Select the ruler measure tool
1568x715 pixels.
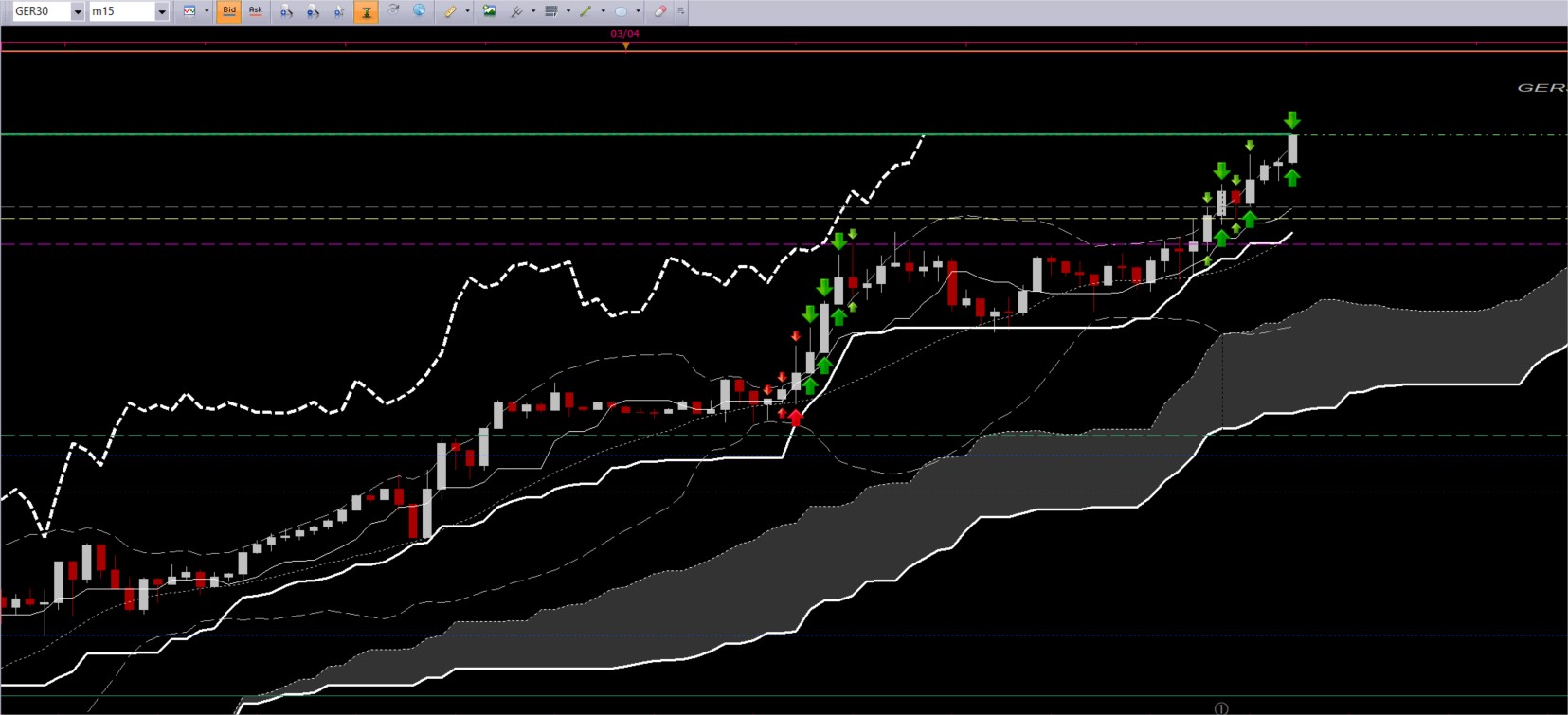(x=451, y=11)
